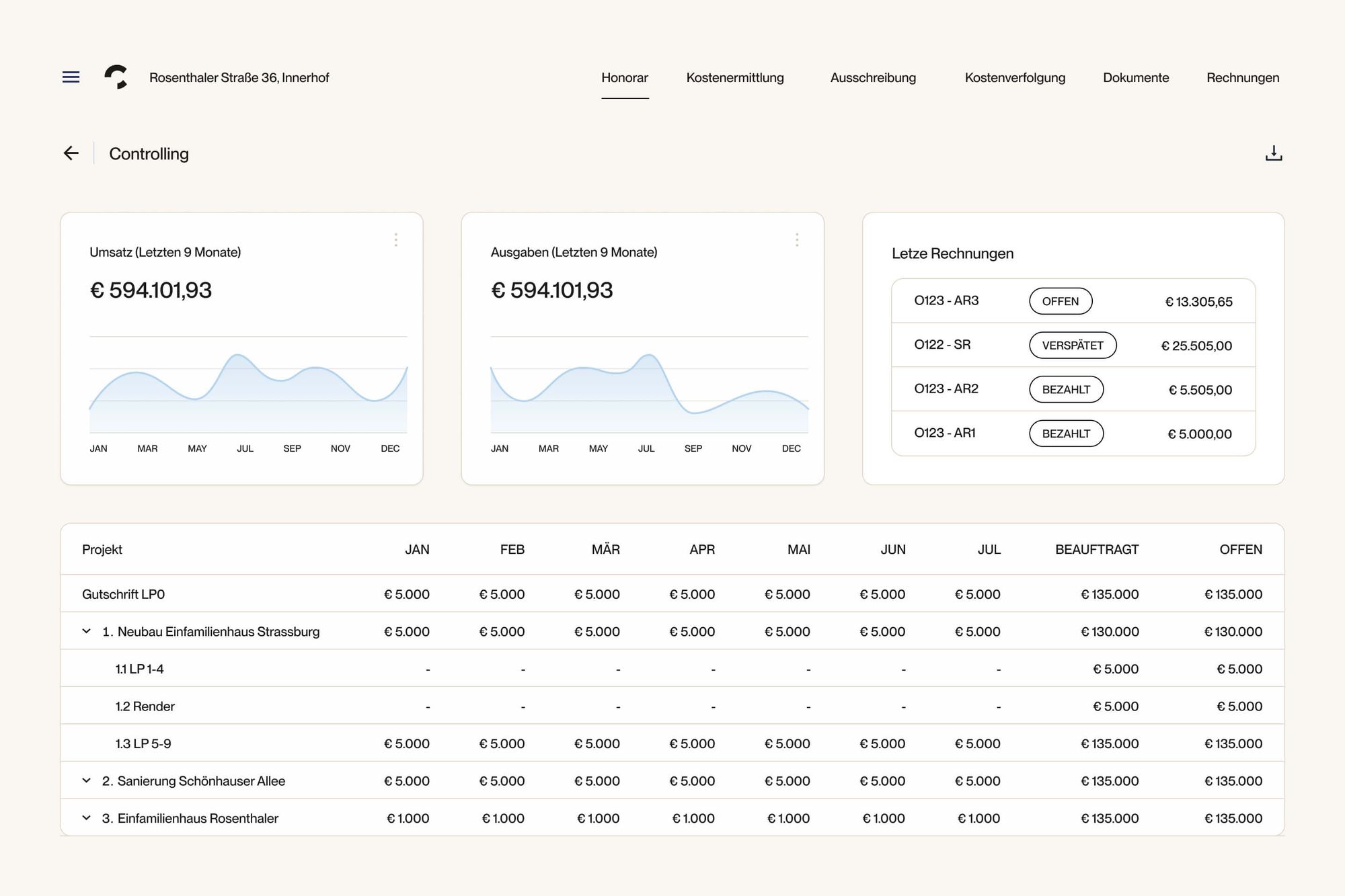Open the Rechnungen tab
The width and height of the screenshot is (1345, 896).
1242,78
